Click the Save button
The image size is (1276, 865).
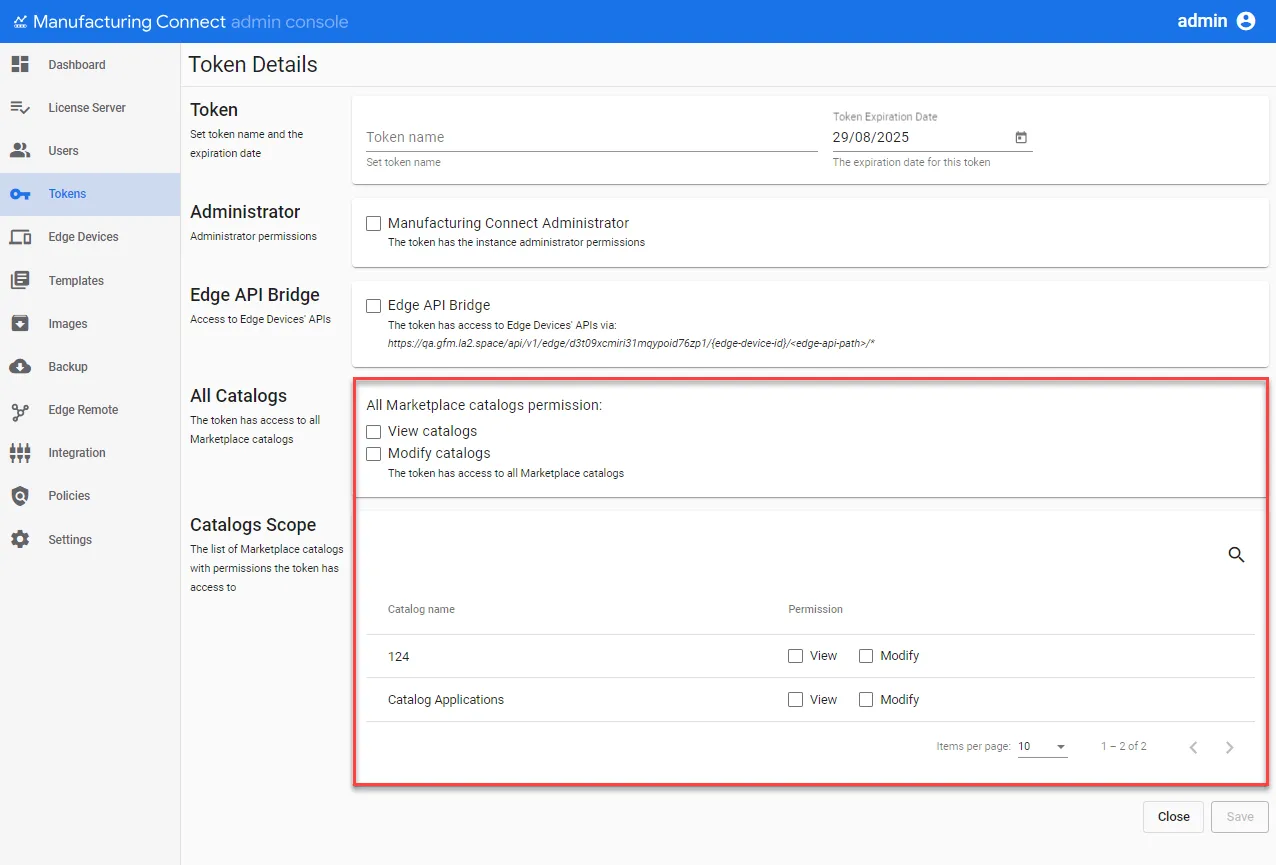click(1240, 817)
